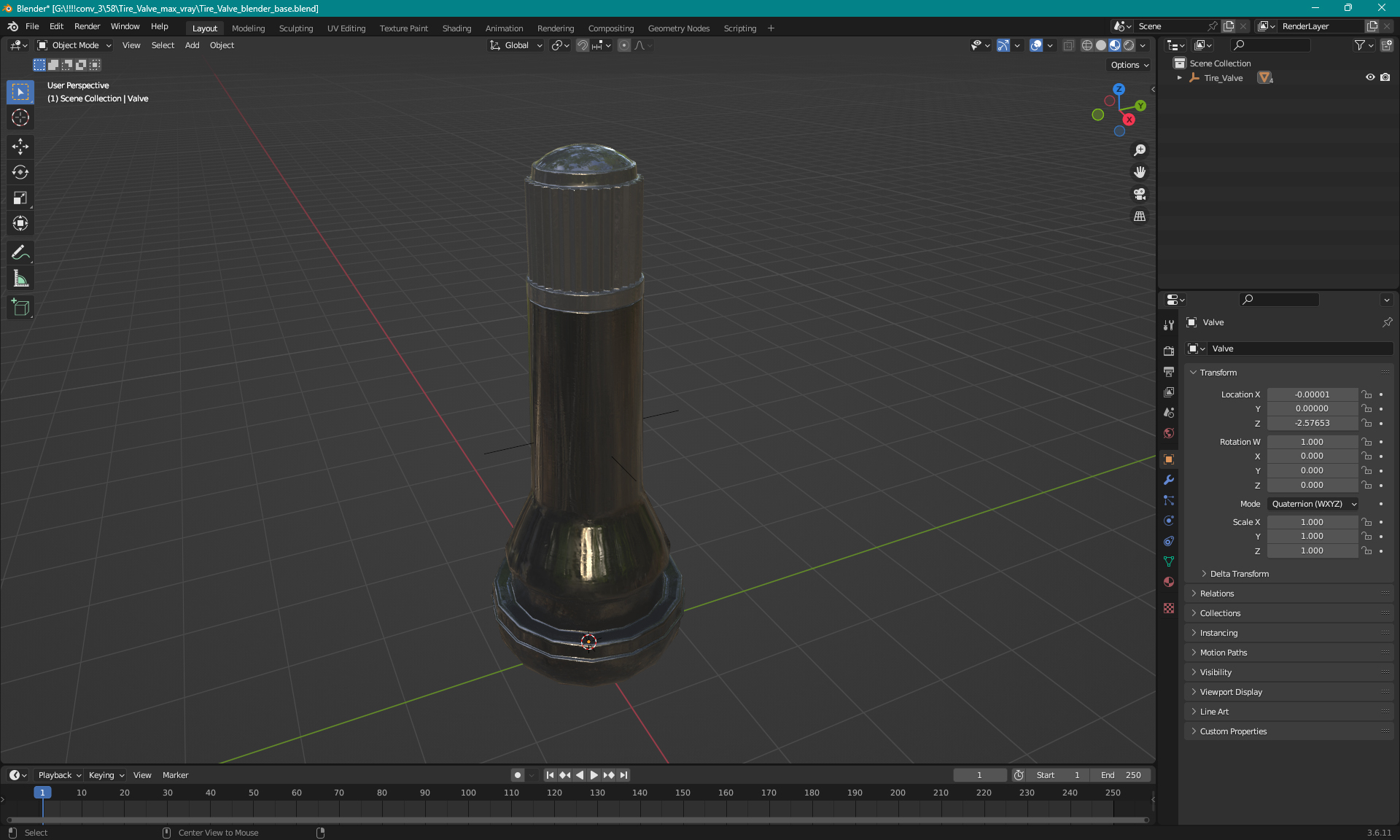Open the Render menu
Viewport: 1400px width, 840px height.
tap(87, 26)
